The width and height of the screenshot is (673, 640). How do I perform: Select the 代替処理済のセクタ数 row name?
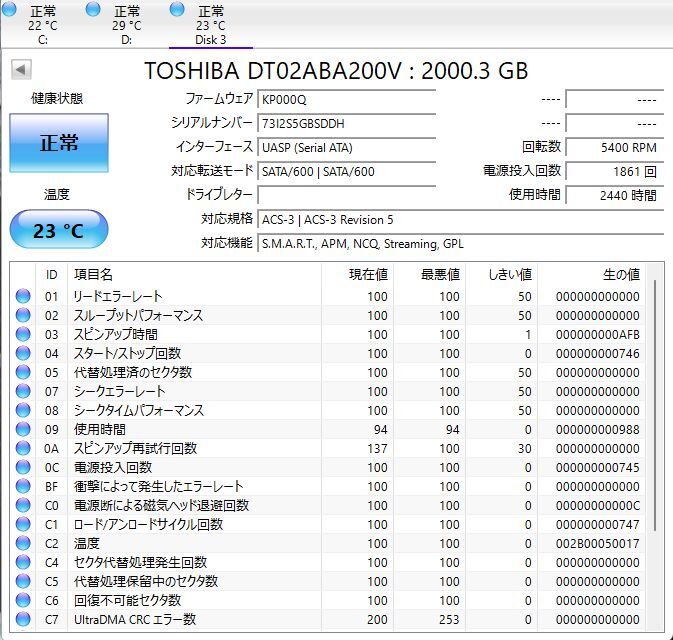tap(133, 372)
